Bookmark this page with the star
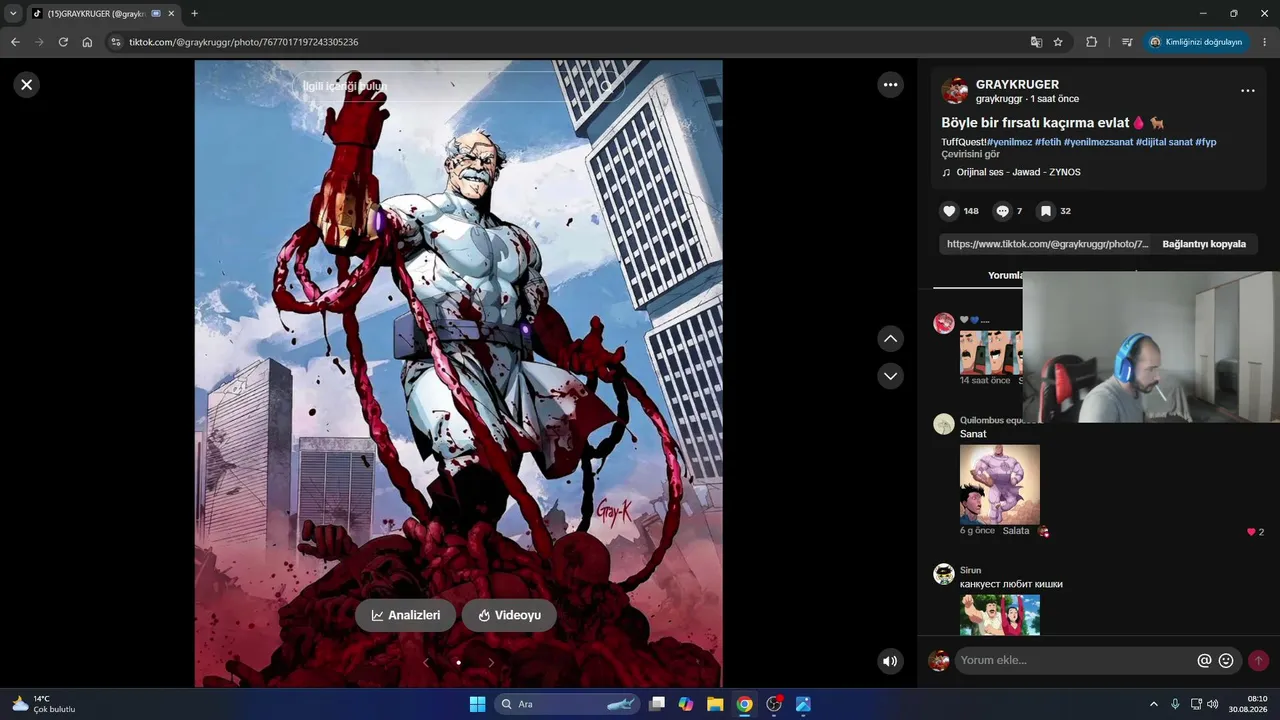This screenshot has width=1280, height=720. [1058, 42]
